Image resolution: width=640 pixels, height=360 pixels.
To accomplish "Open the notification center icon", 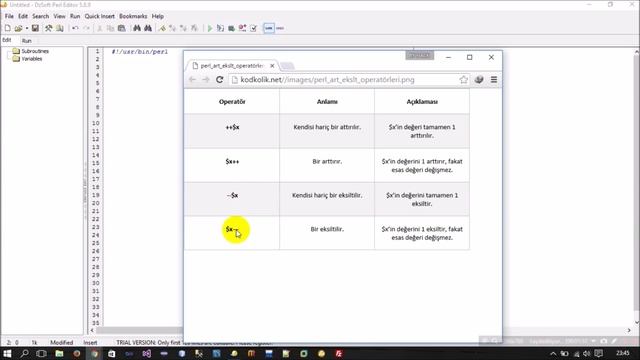I will [x=598, y=353].
